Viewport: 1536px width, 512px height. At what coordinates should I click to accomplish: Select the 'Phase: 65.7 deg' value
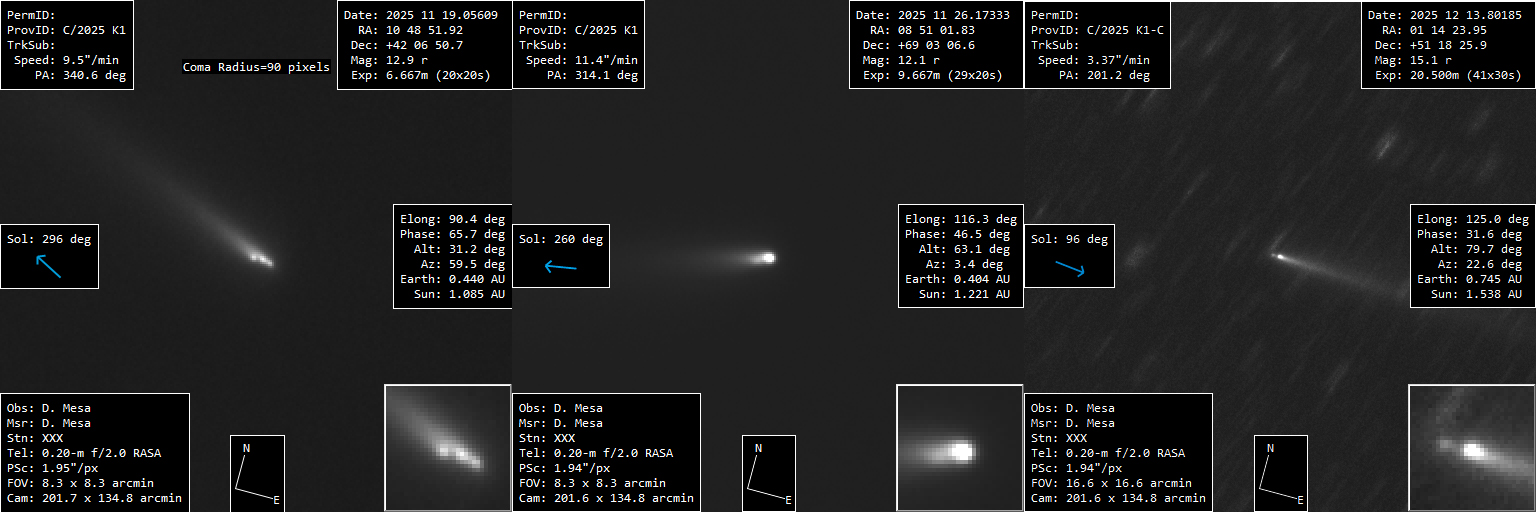pos(453,234)
